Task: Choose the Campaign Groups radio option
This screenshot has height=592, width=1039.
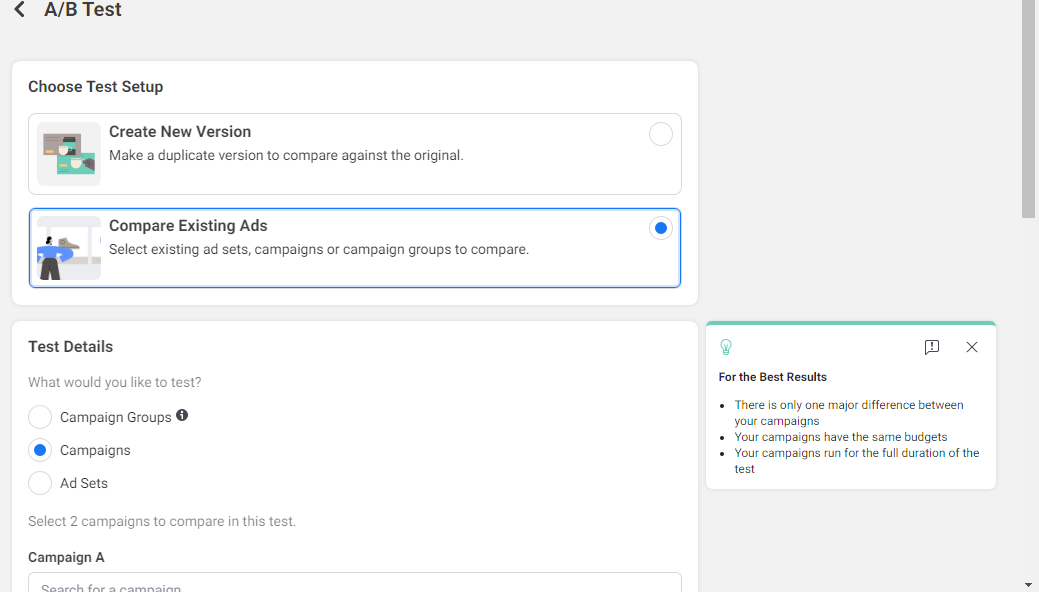Action: (40, 417)
